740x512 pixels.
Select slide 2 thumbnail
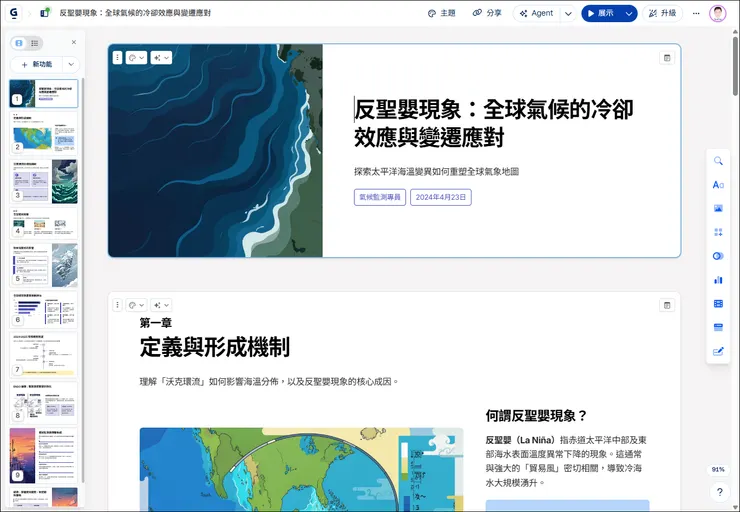coord(43,133)
